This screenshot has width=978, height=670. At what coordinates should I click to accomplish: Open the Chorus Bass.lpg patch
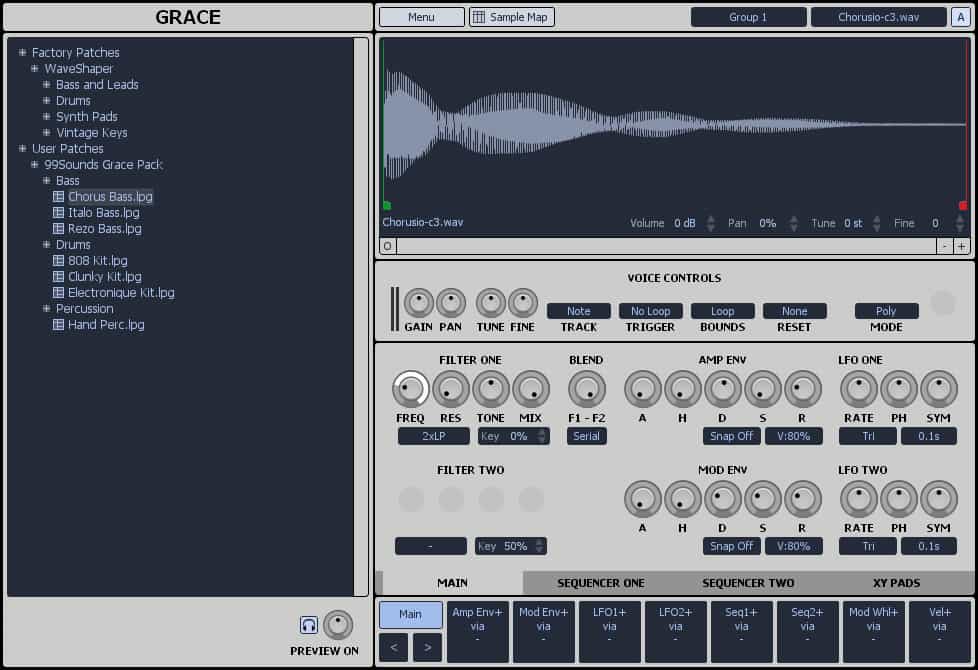tap(110, 197)
